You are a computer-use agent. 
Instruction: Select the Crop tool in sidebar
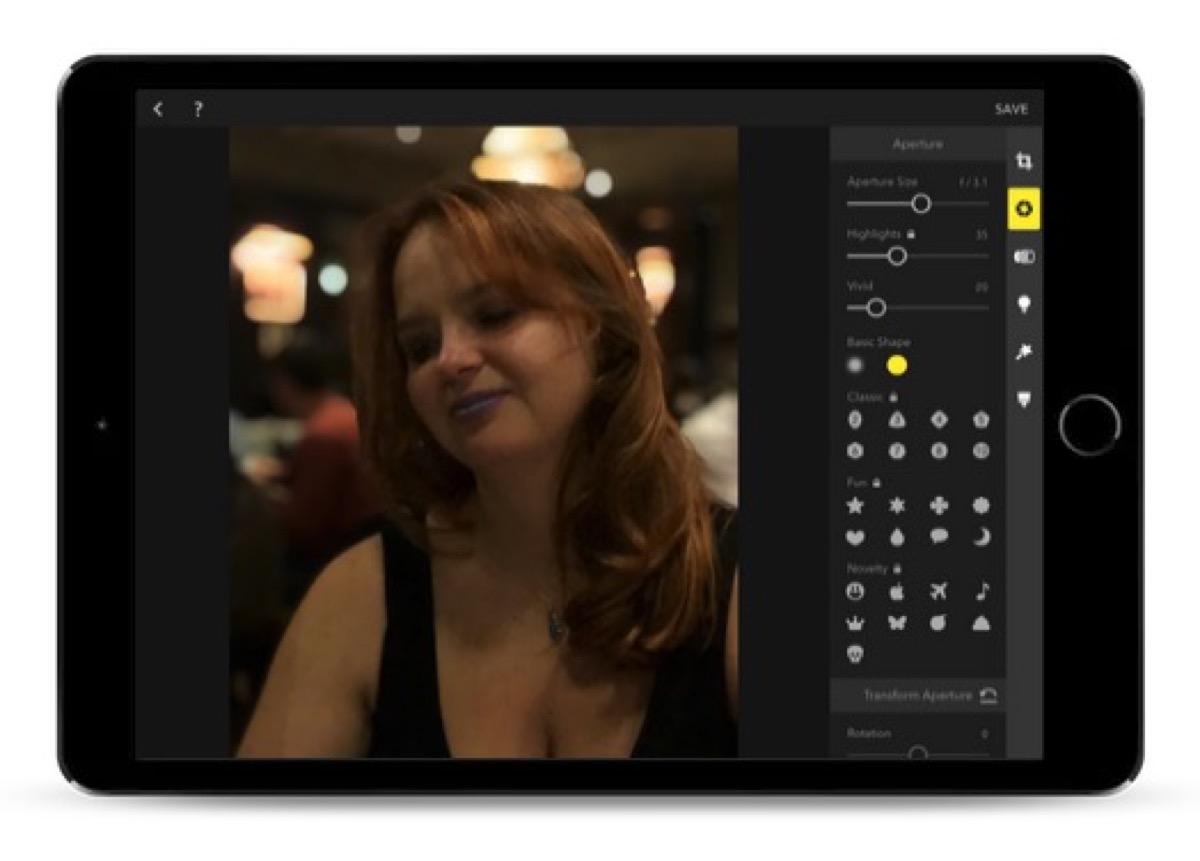(1024, 161)
